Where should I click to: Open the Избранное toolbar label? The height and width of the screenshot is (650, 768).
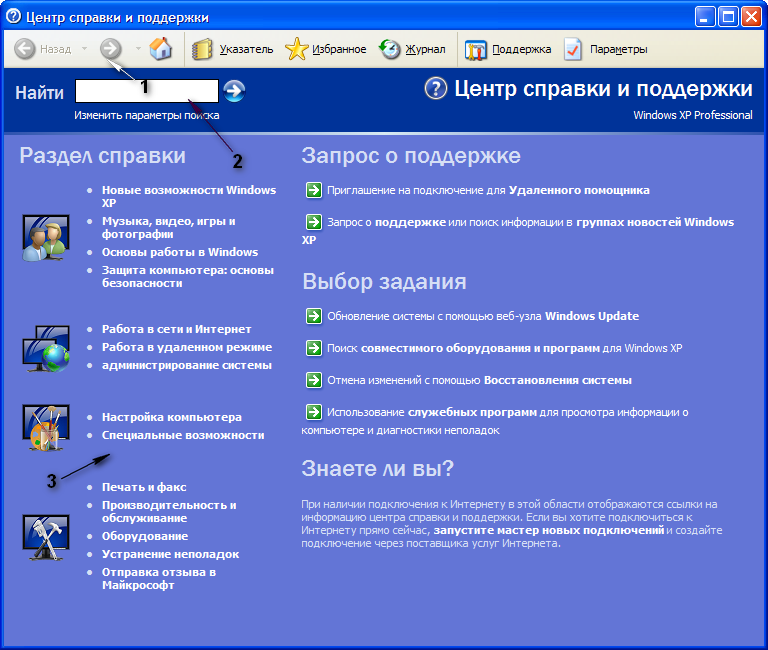tap(339, 49)
